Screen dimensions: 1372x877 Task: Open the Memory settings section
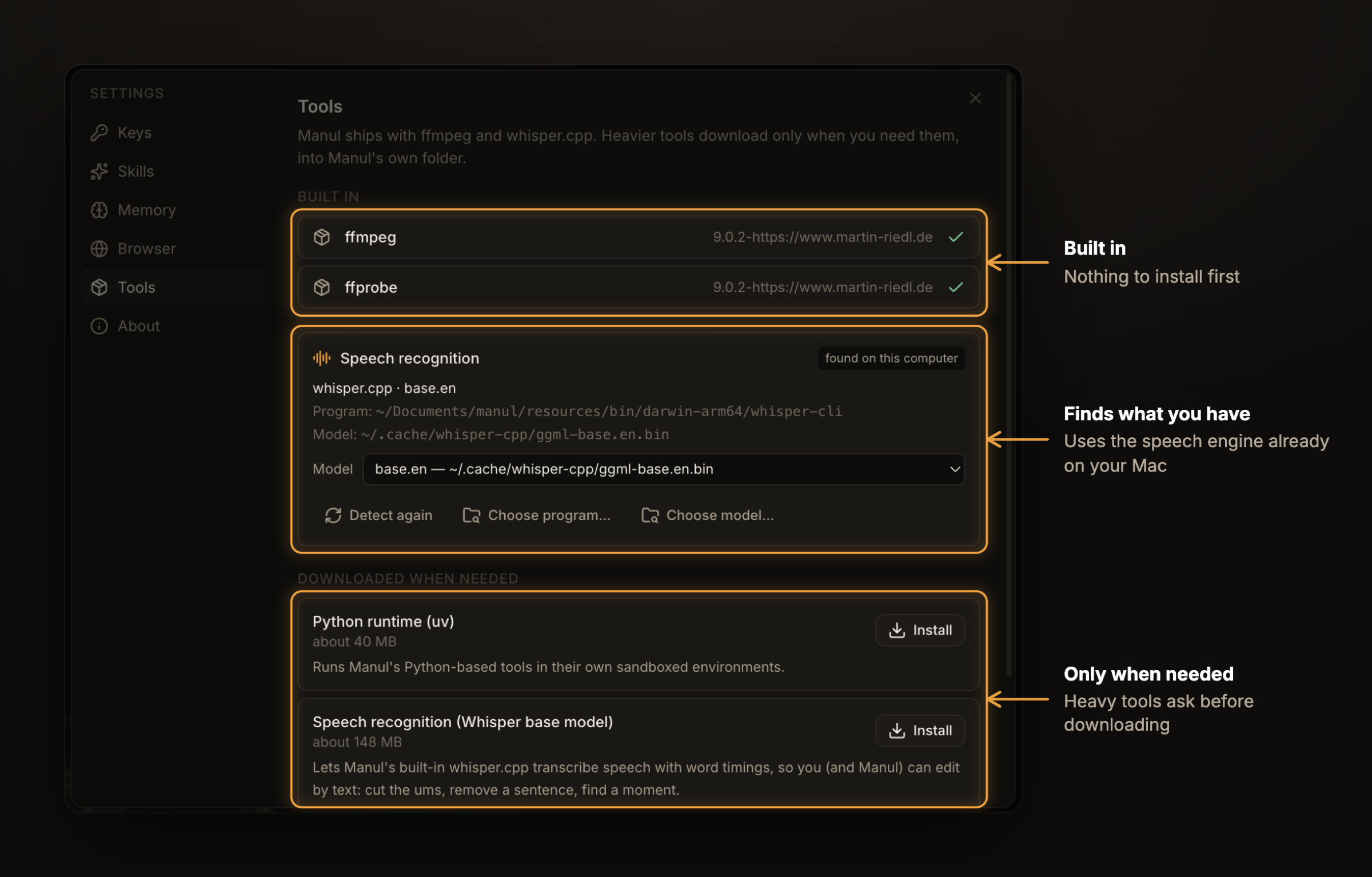pyautogui.click(x=173, y=210)
